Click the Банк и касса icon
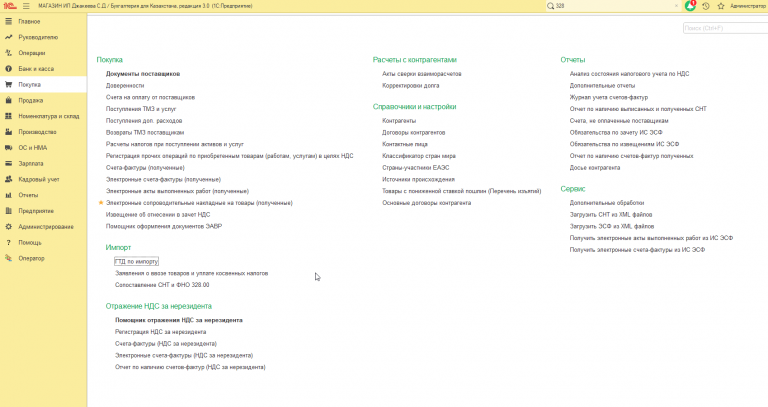This screenshot has width=768, height=407. click(x=8, y=69)
